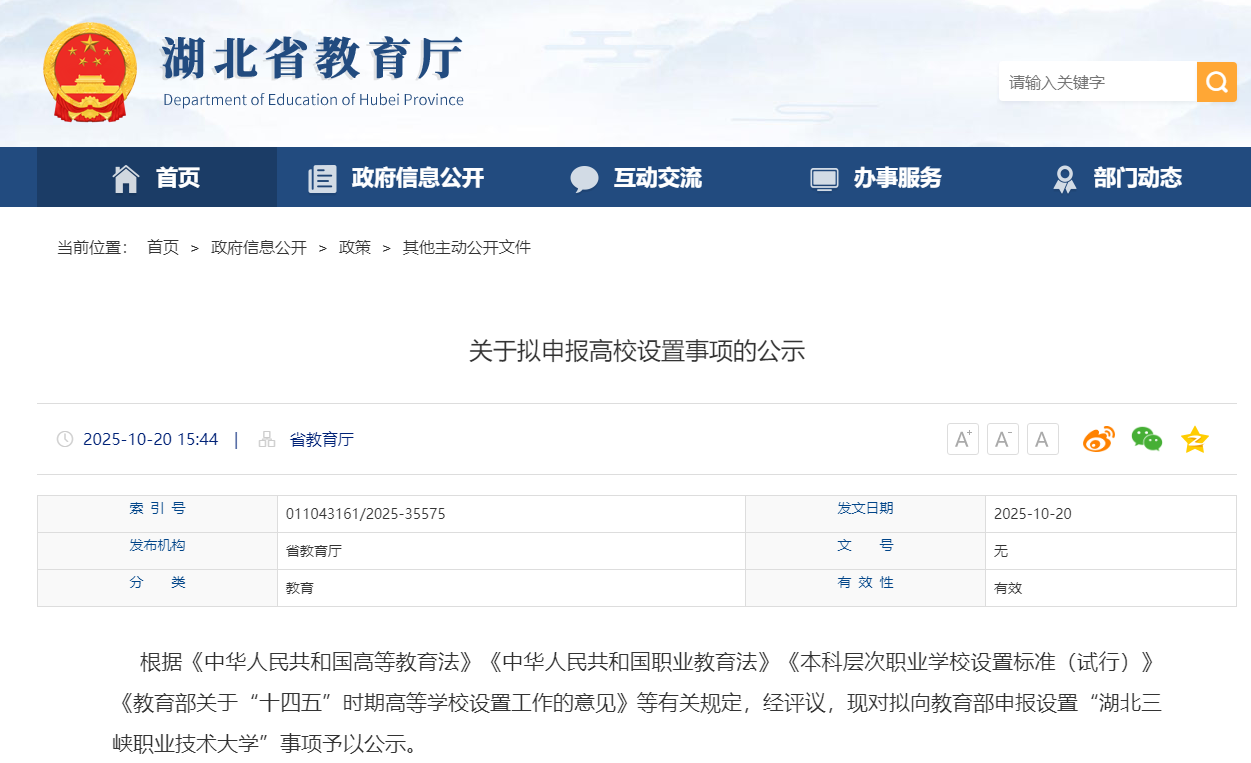Share article via Weibo icon
The image size is (1251, 763).
click(1098, 439)
